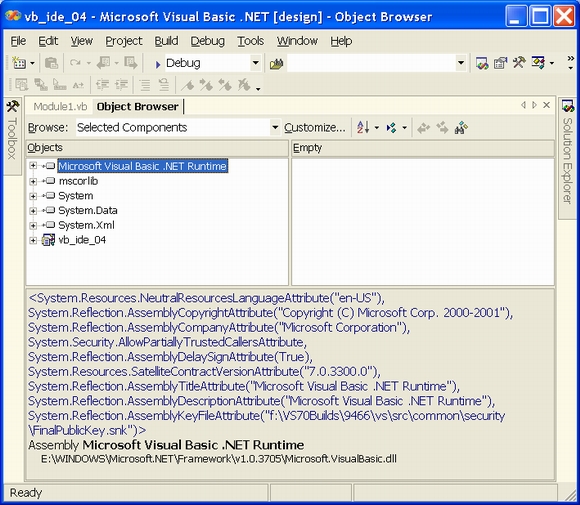580x505 pixels.
Task: Expand the mscorlib tree node
Action: [33, 181]
